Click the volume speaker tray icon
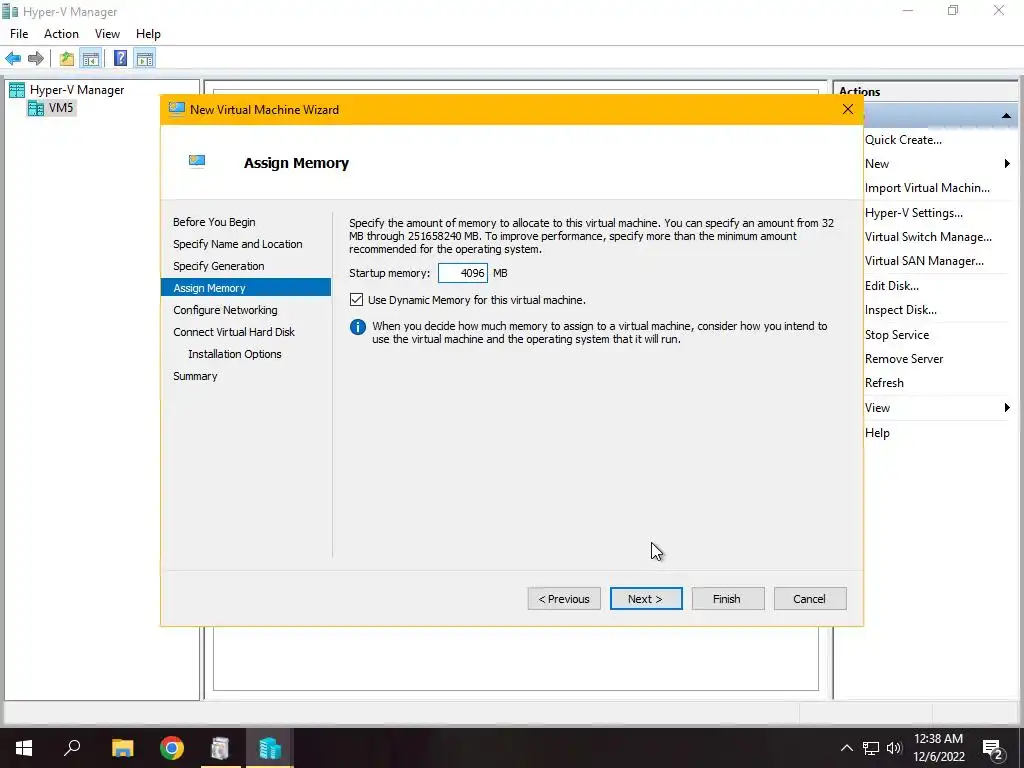 click(x=894, y=748)
